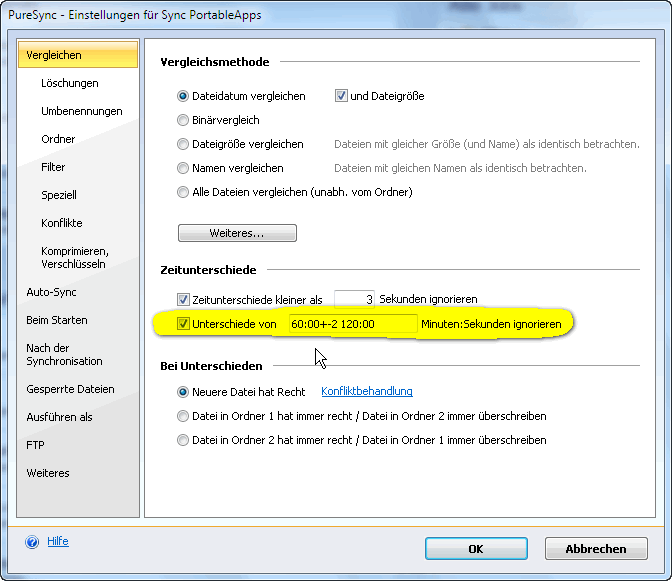Click the seconds value field showing 3

(354, 299)
